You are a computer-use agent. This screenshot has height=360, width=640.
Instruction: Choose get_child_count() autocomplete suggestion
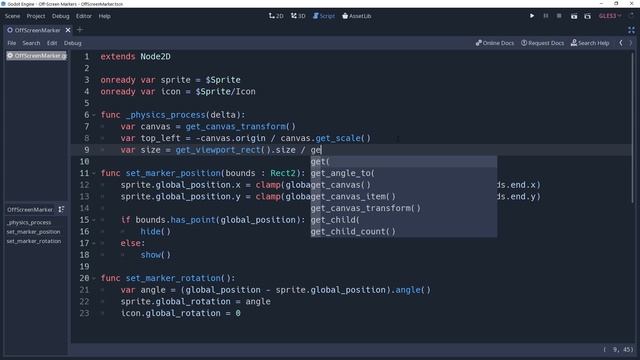[404, 231]
